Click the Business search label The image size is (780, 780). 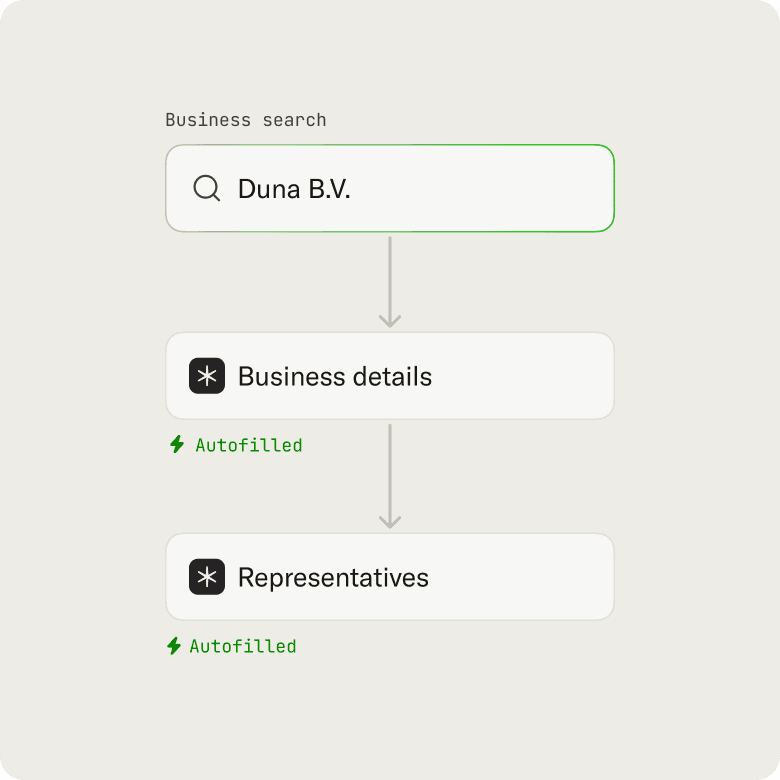point(246,120)
